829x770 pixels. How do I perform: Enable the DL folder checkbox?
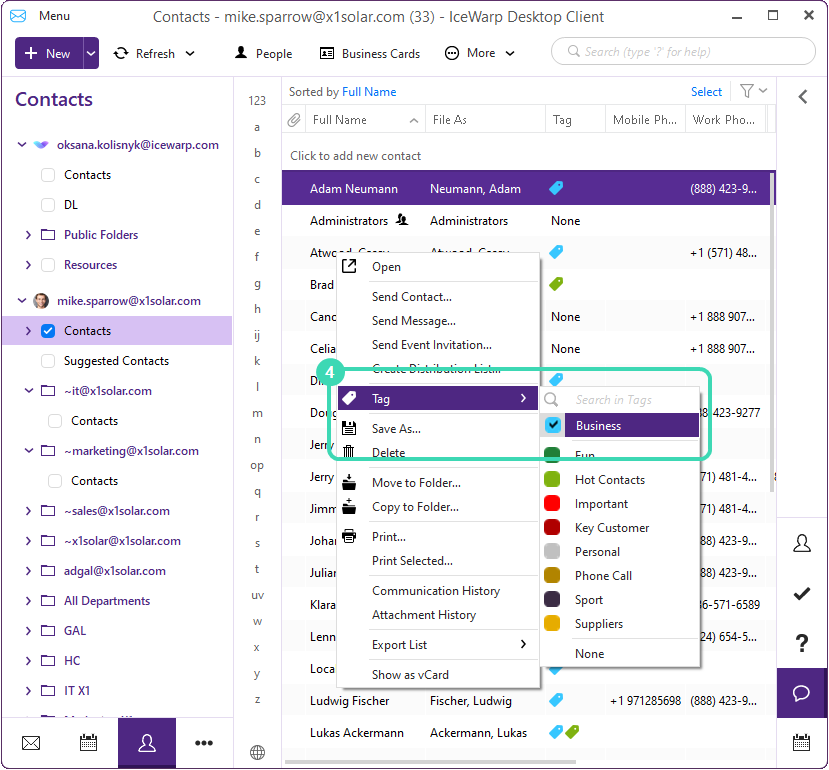(x=48, y=205)
